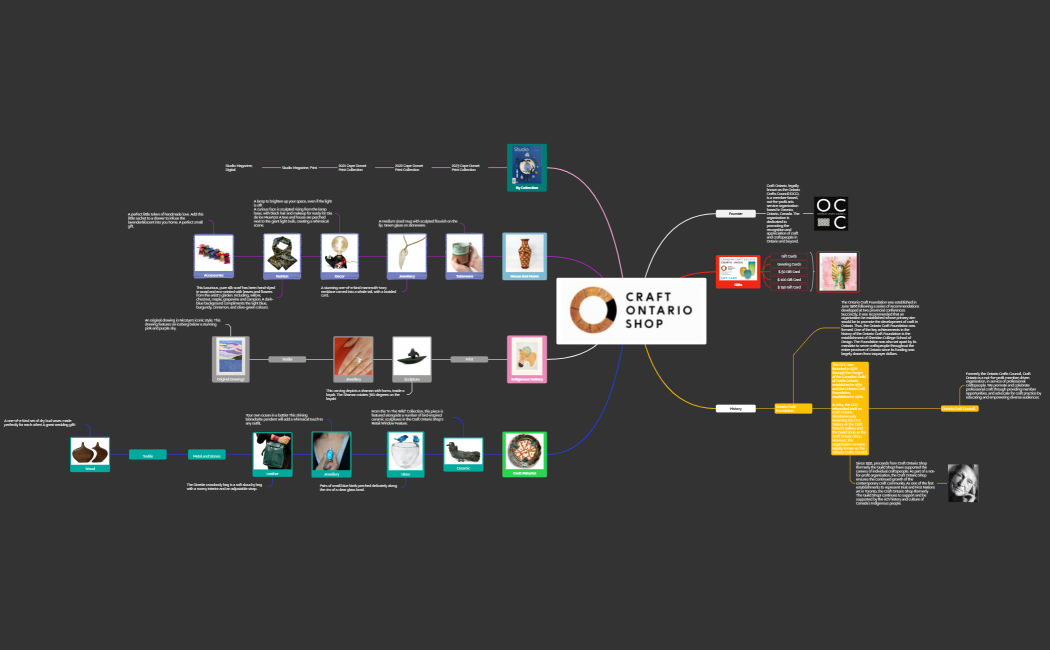Select the By Collection Studio magazine node
Viewport: 1050px width, 650px height.
pyautogui.click(x=527, y=167)
